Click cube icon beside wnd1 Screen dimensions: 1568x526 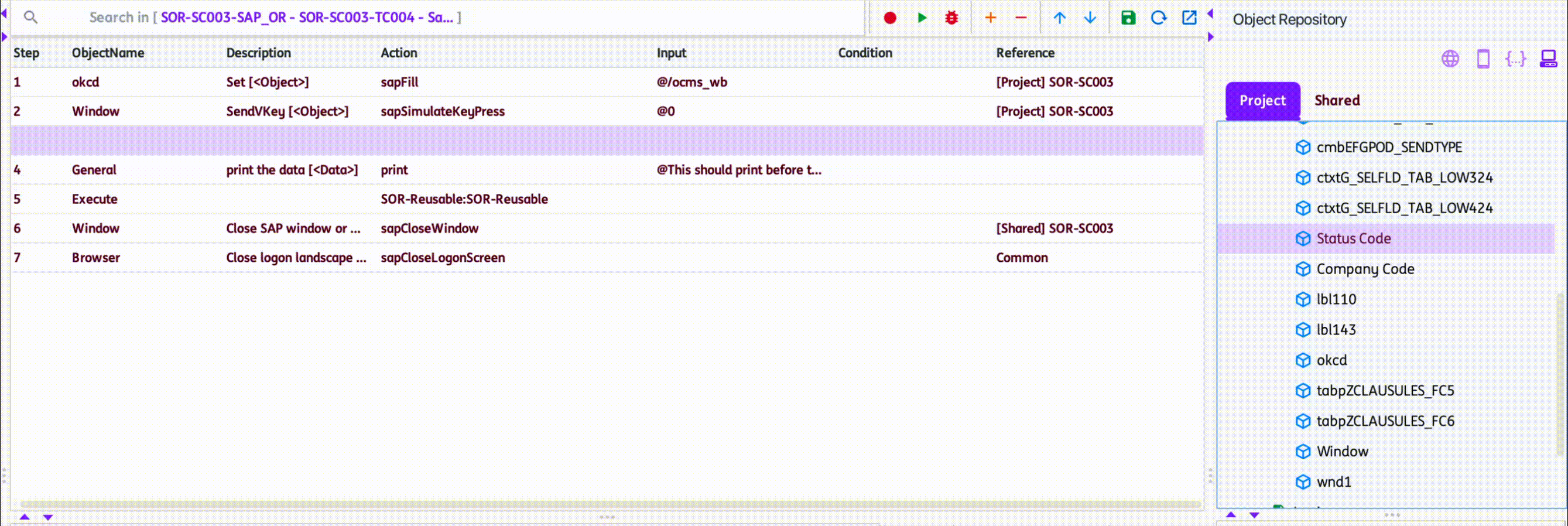[x=1303, y=482]
